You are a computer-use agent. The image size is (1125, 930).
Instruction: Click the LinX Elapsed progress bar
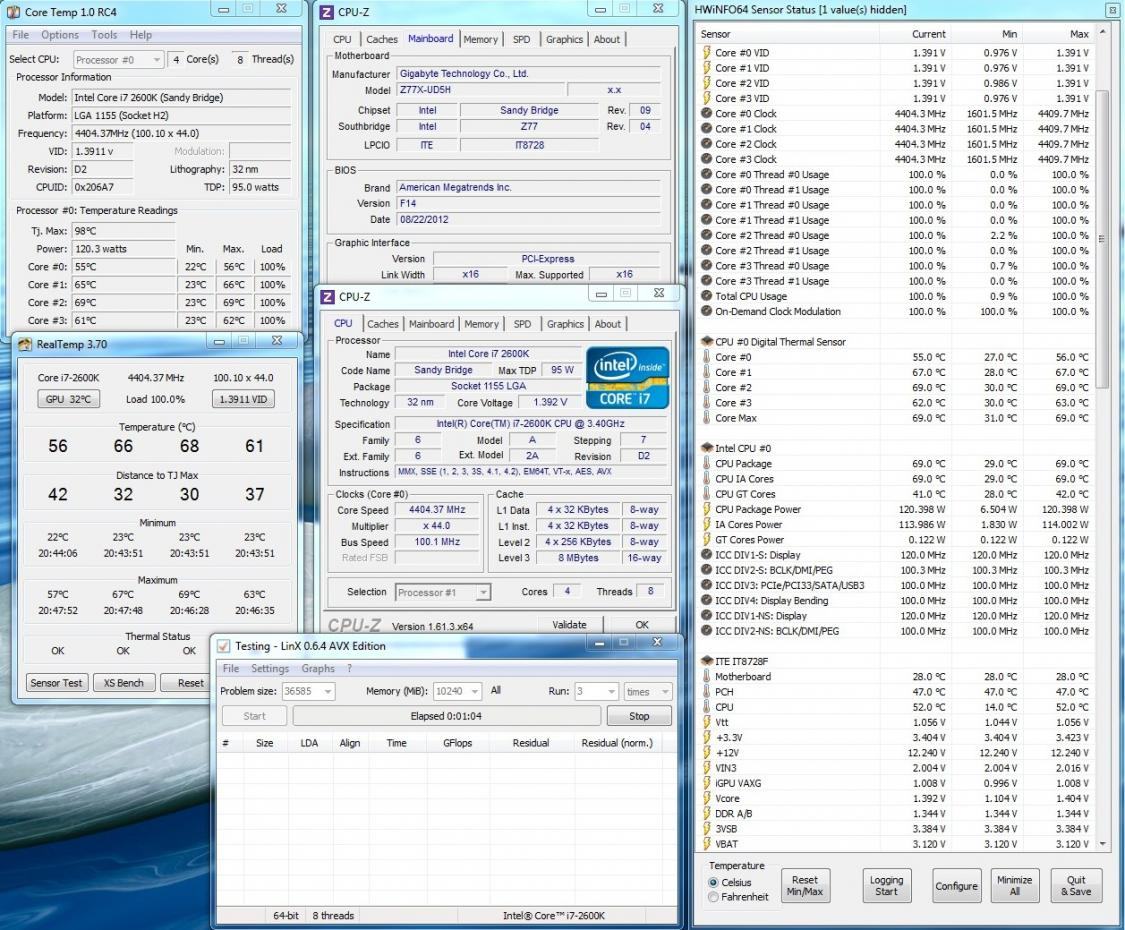(446, 716)
